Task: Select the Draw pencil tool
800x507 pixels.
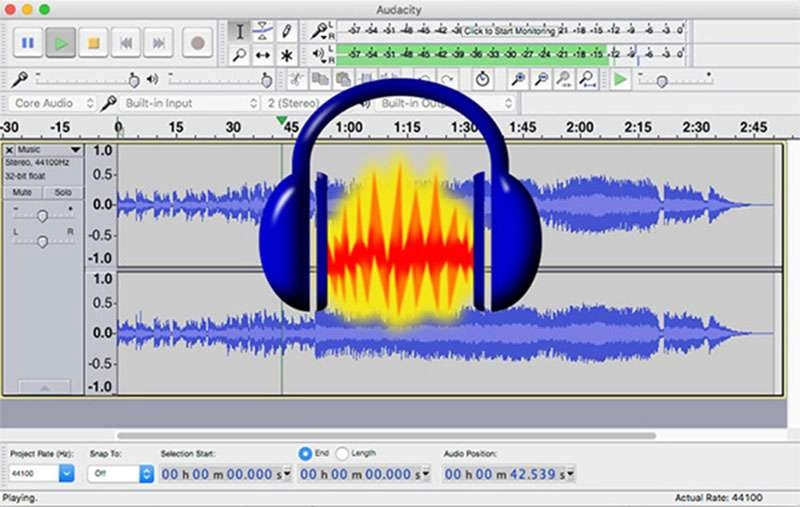Action: [x=288, y=31]
